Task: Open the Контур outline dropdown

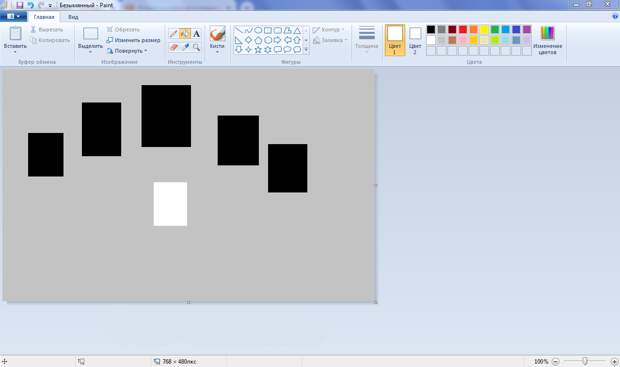Action: click(x=328, y=30)
